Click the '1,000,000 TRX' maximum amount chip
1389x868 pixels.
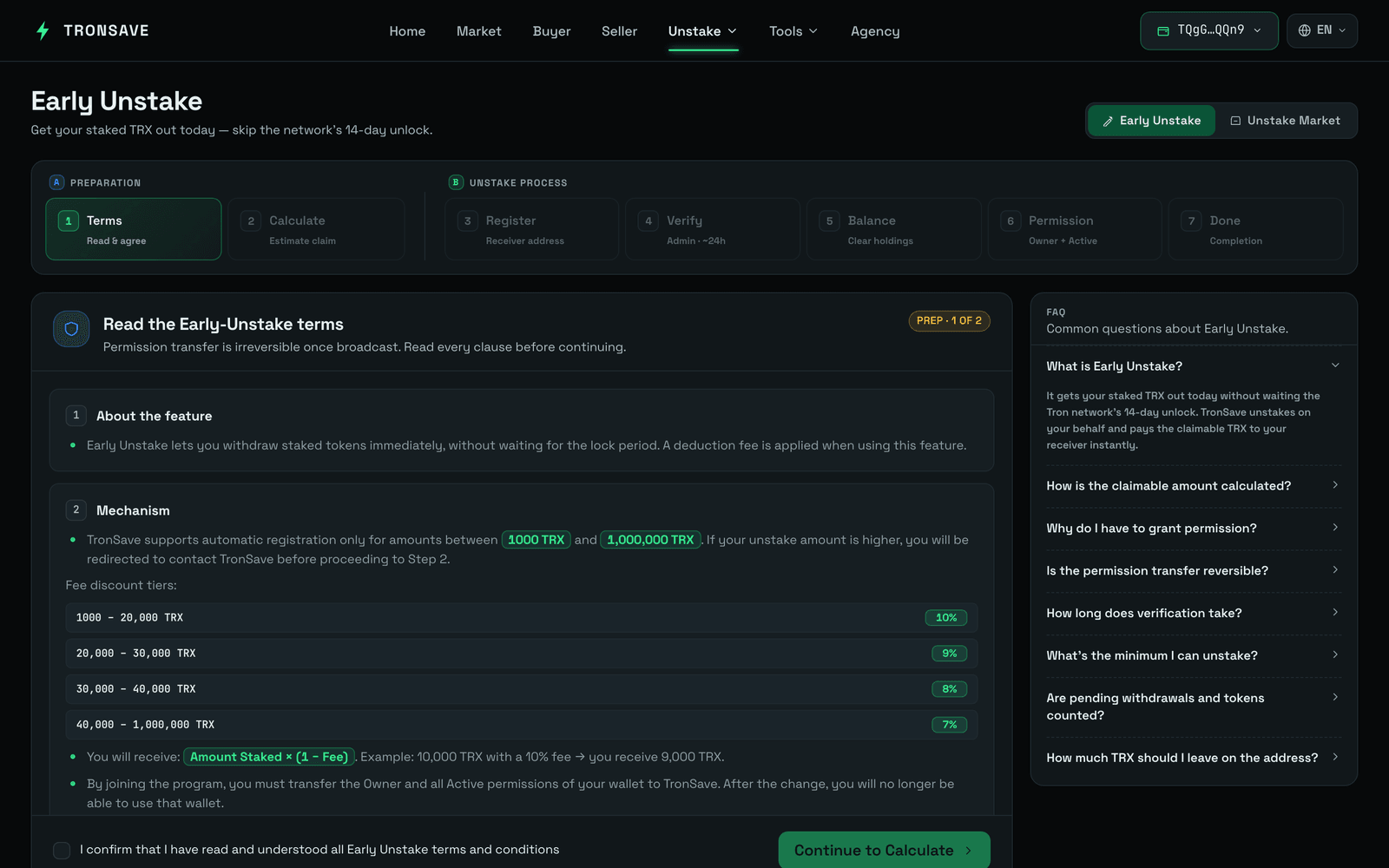(650, 540)
